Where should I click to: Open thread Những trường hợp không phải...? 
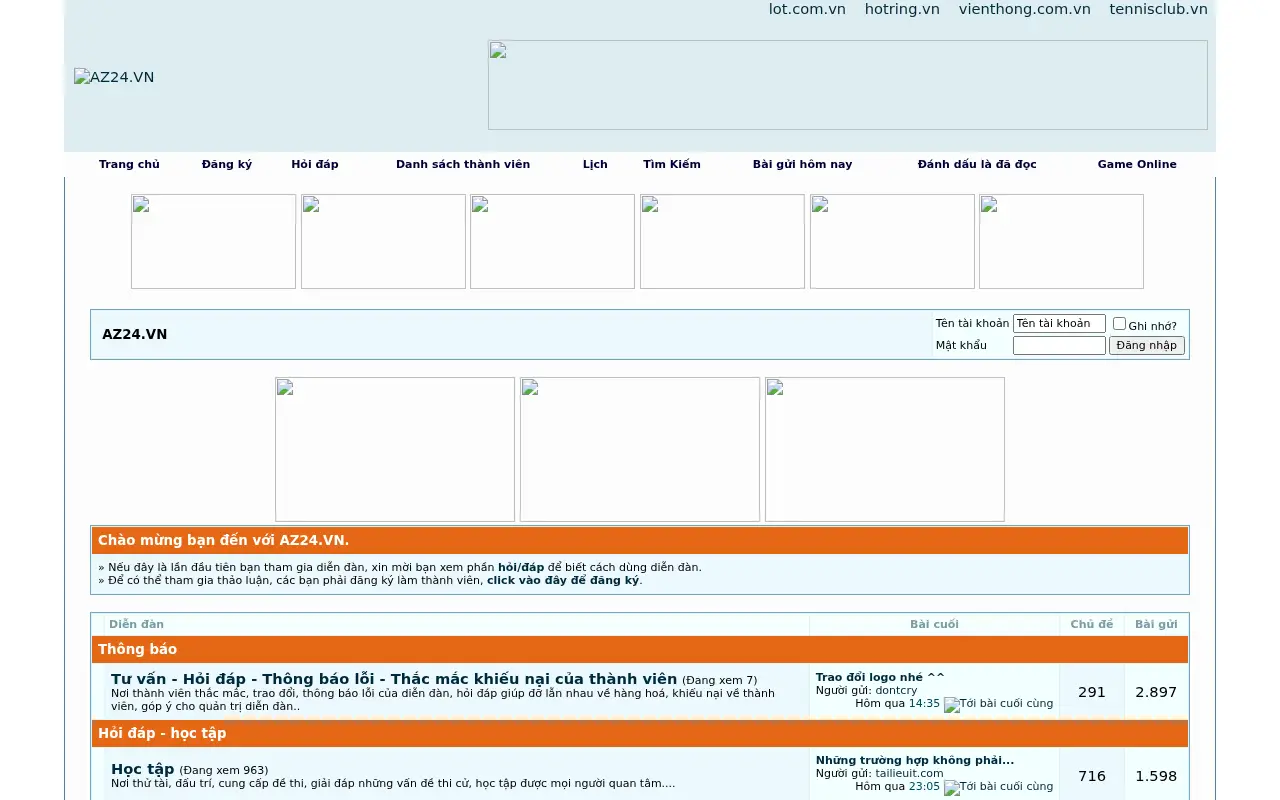click(x=915, y=760)
